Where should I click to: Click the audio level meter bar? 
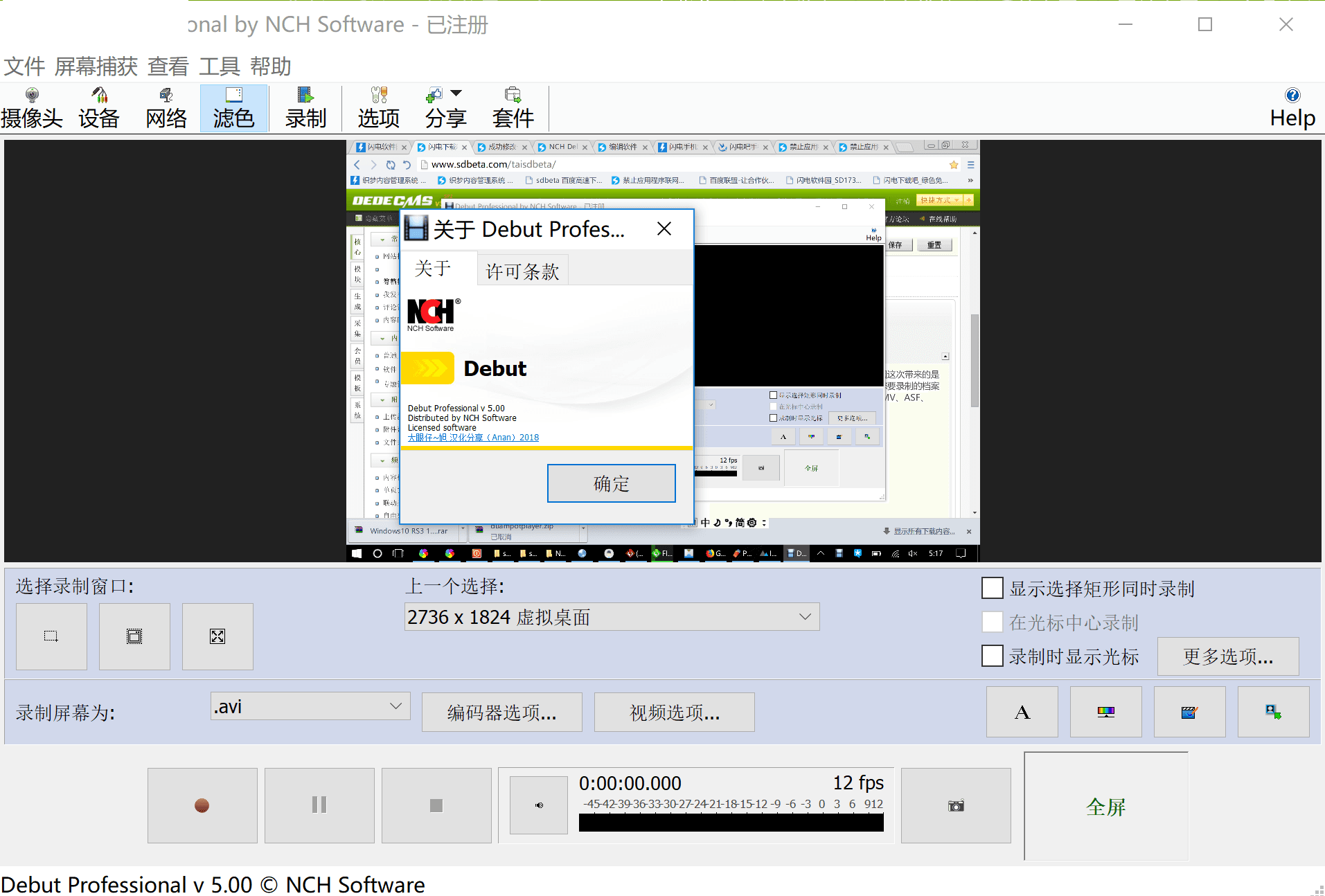[731, 823]
